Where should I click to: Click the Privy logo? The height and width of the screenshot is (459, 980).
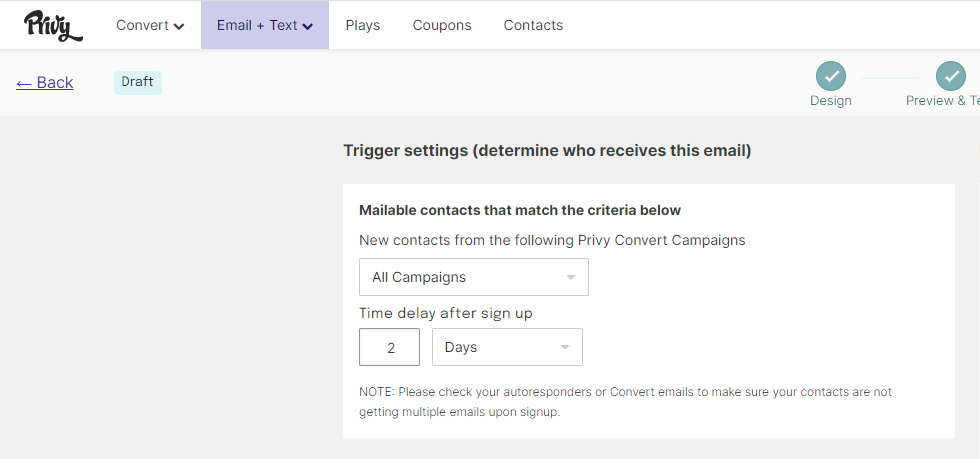[53, 25]
